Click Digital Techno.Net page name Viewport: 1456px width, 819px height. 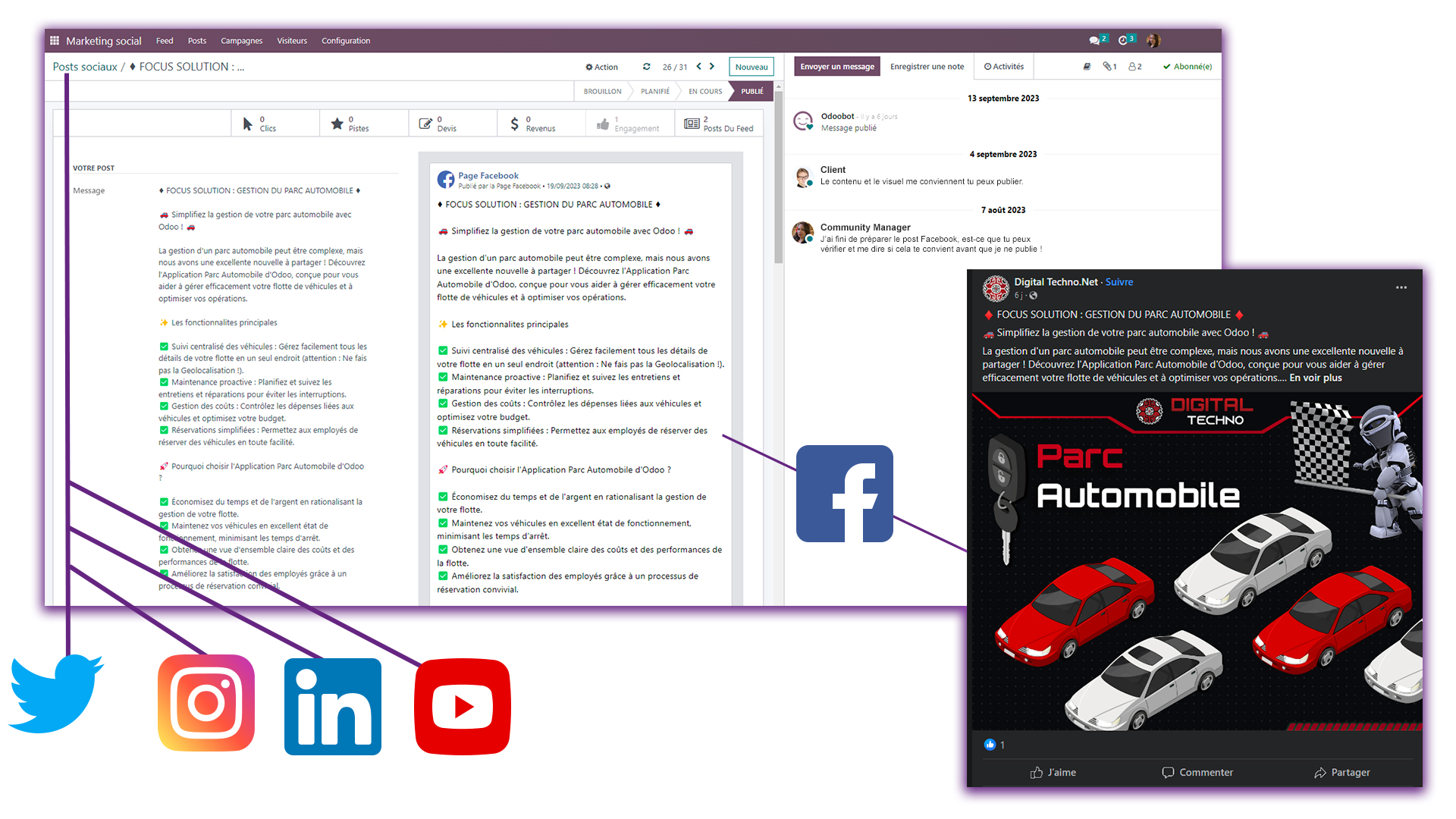click(x=1056, y=282)
